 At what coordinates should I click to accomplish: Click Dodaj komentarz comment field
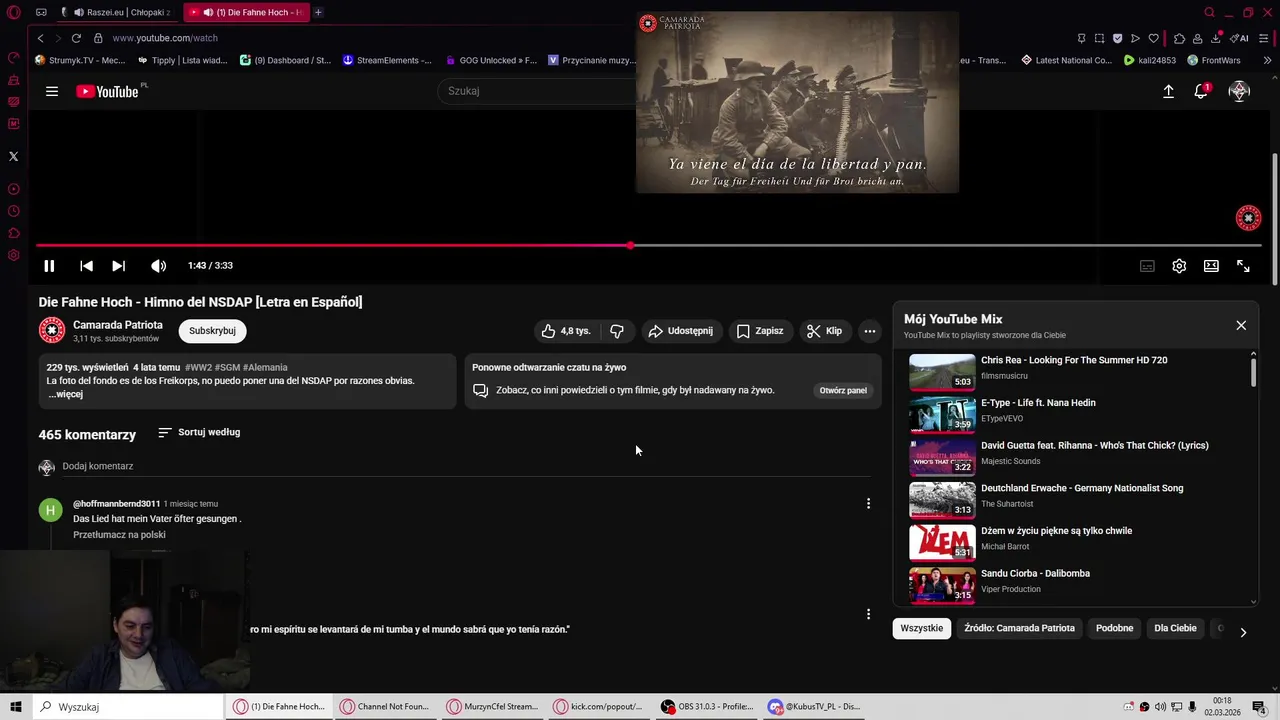(466, 466)
